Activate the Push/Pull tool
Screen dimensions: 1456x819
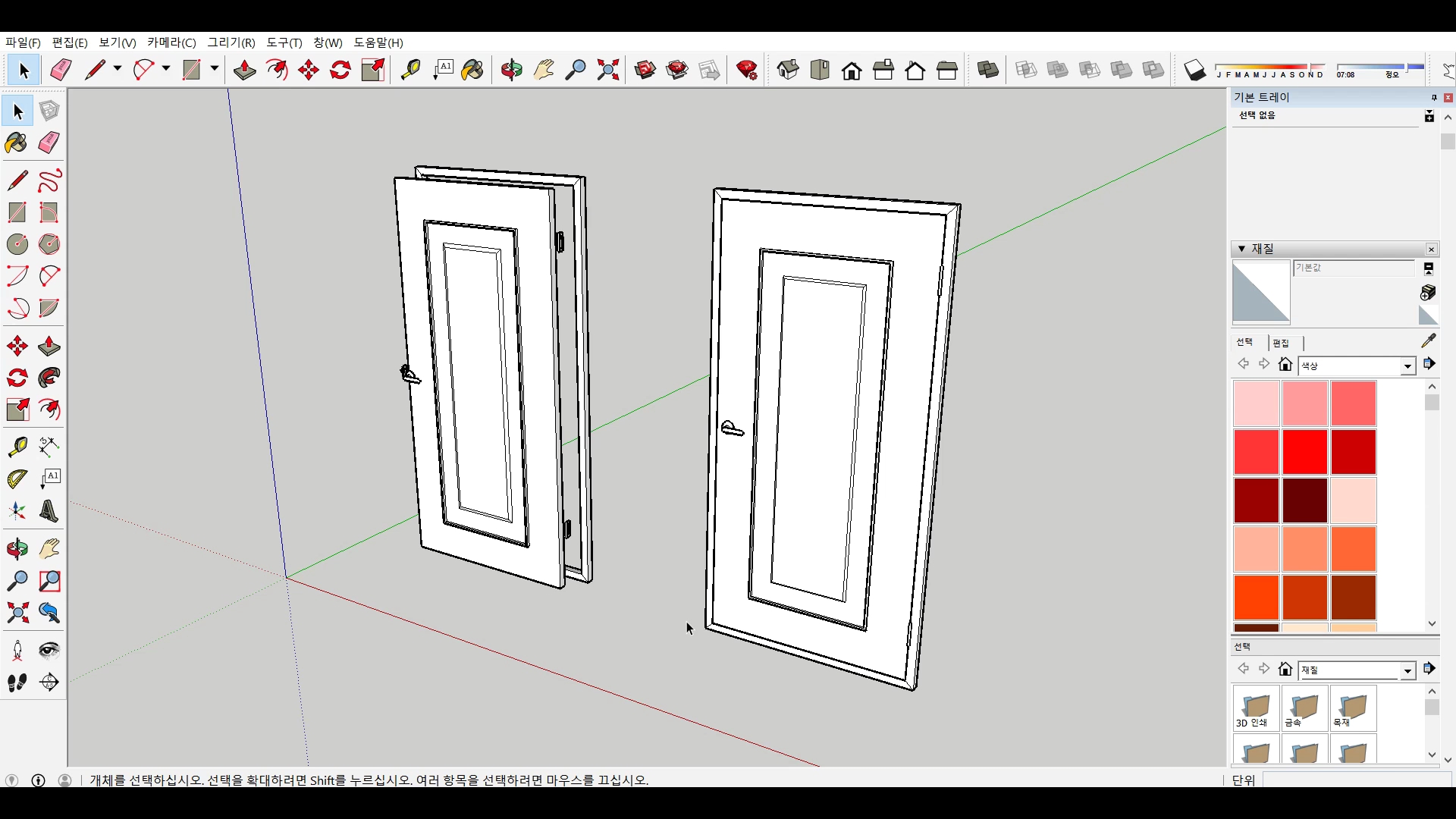click(x=244, y=71)
